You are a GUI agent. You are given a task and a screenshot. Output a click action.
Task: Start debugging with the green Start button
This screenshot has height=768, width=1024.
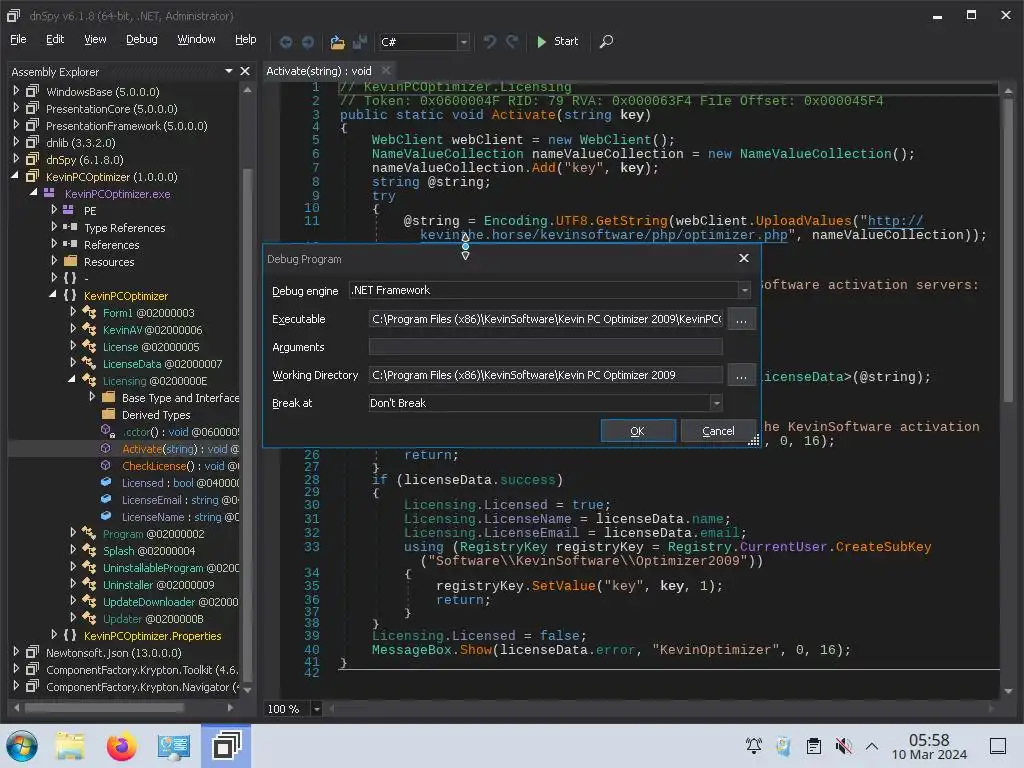(x=557, y=41)
